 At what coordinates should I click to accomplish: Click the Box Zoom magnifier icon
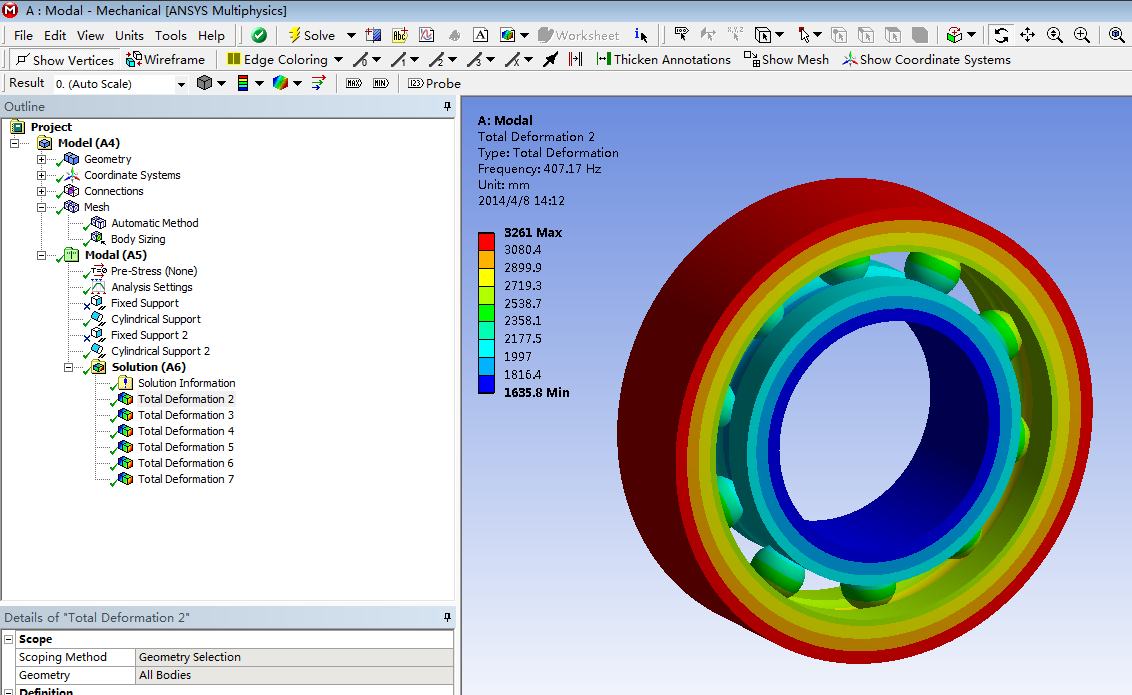click(x=1082, y=35)
